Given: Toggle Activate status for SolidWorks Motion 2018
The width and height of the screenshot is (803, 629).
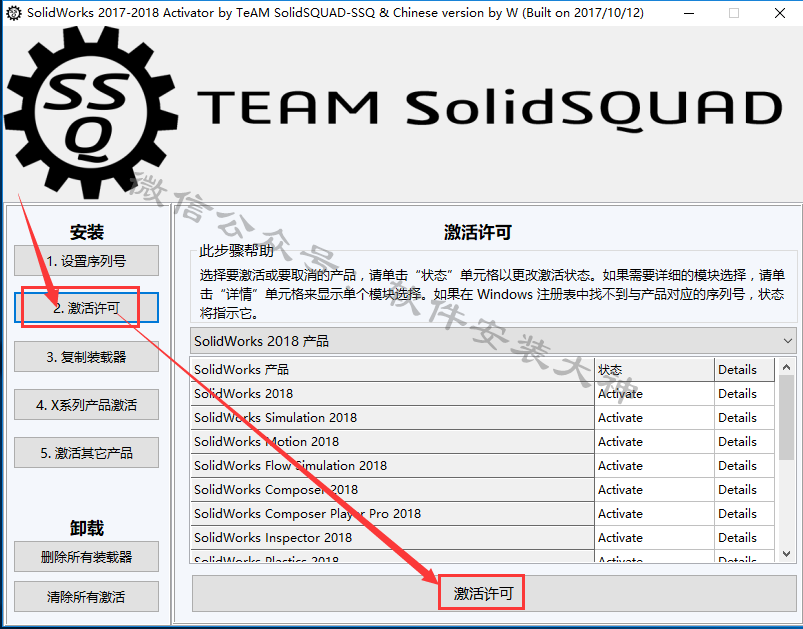Looking at the screenshot, I should coord(654,442).
